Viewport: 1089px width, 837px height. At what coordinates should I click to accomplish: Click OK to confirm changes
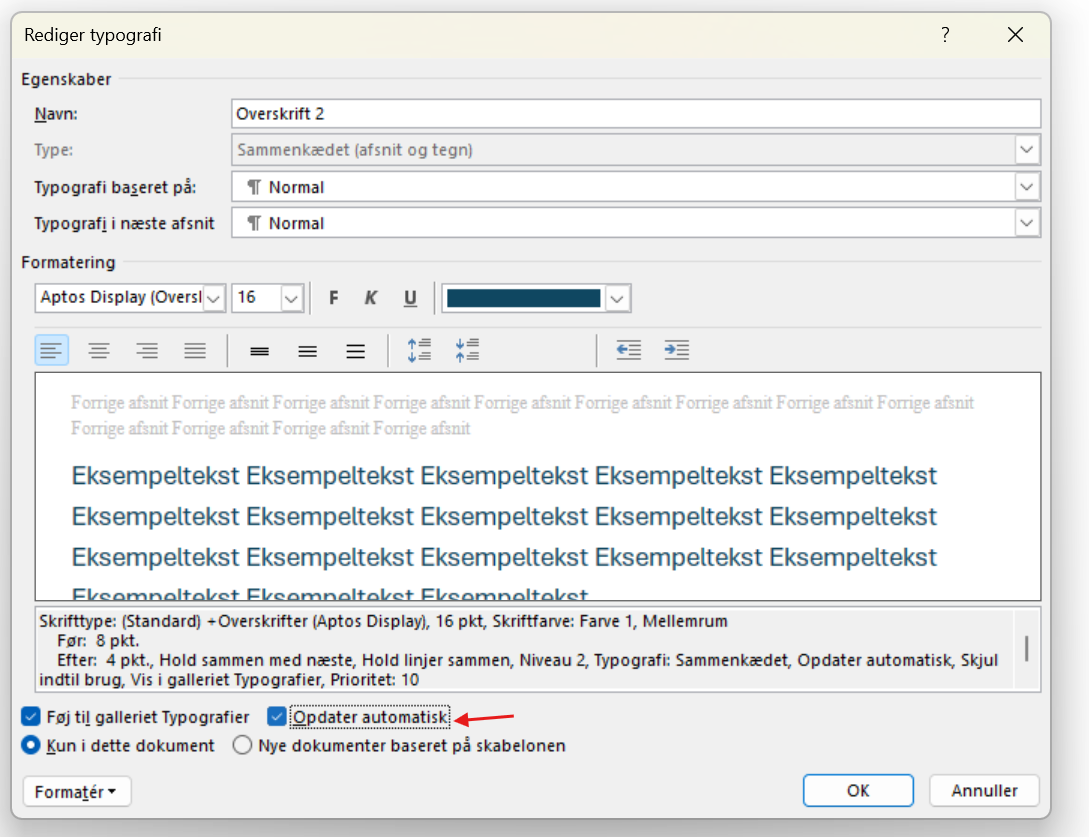[858, 790]
